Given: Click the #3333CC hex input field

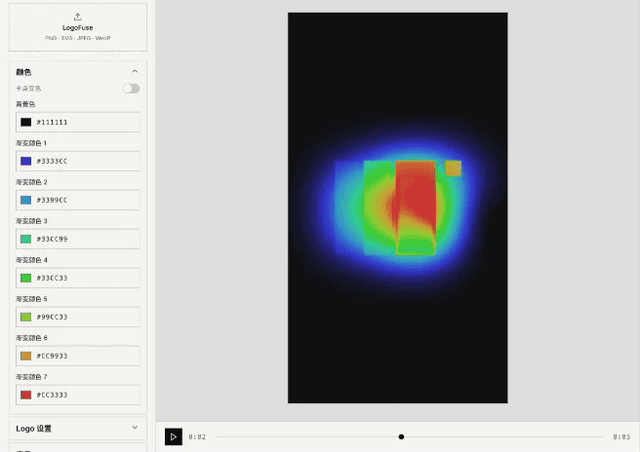Looking at the screenshot, I should pos(78,161).
